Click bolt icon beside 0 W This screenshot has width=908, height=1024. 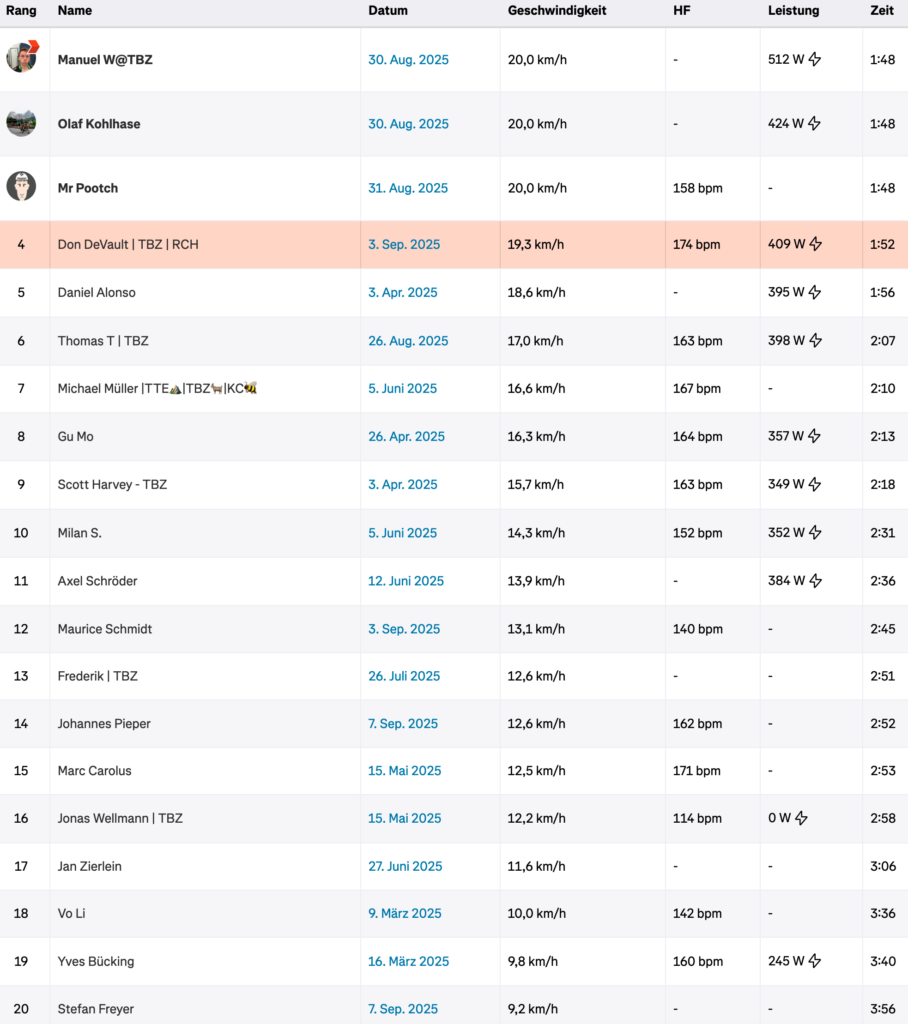802,818
